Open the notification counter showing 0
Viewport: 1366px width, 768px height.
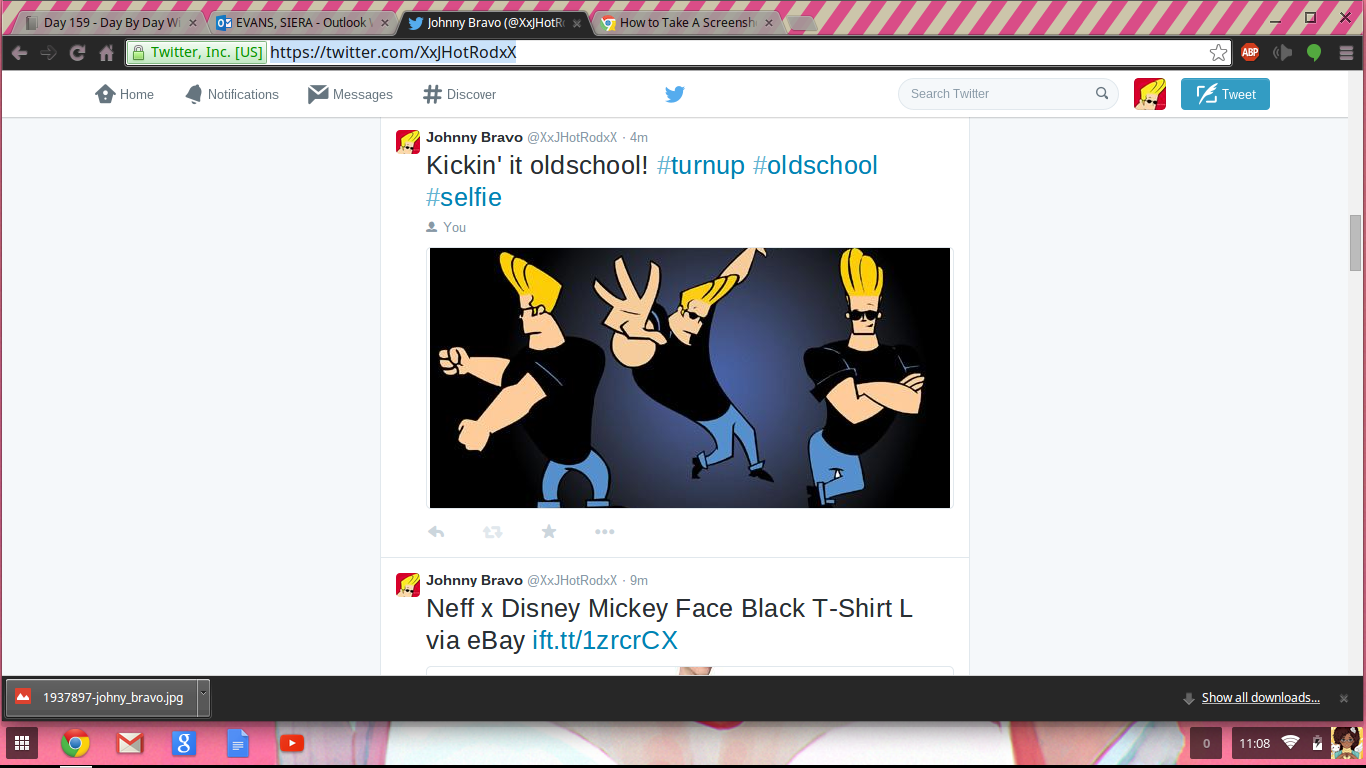[x=1206, y=743]
